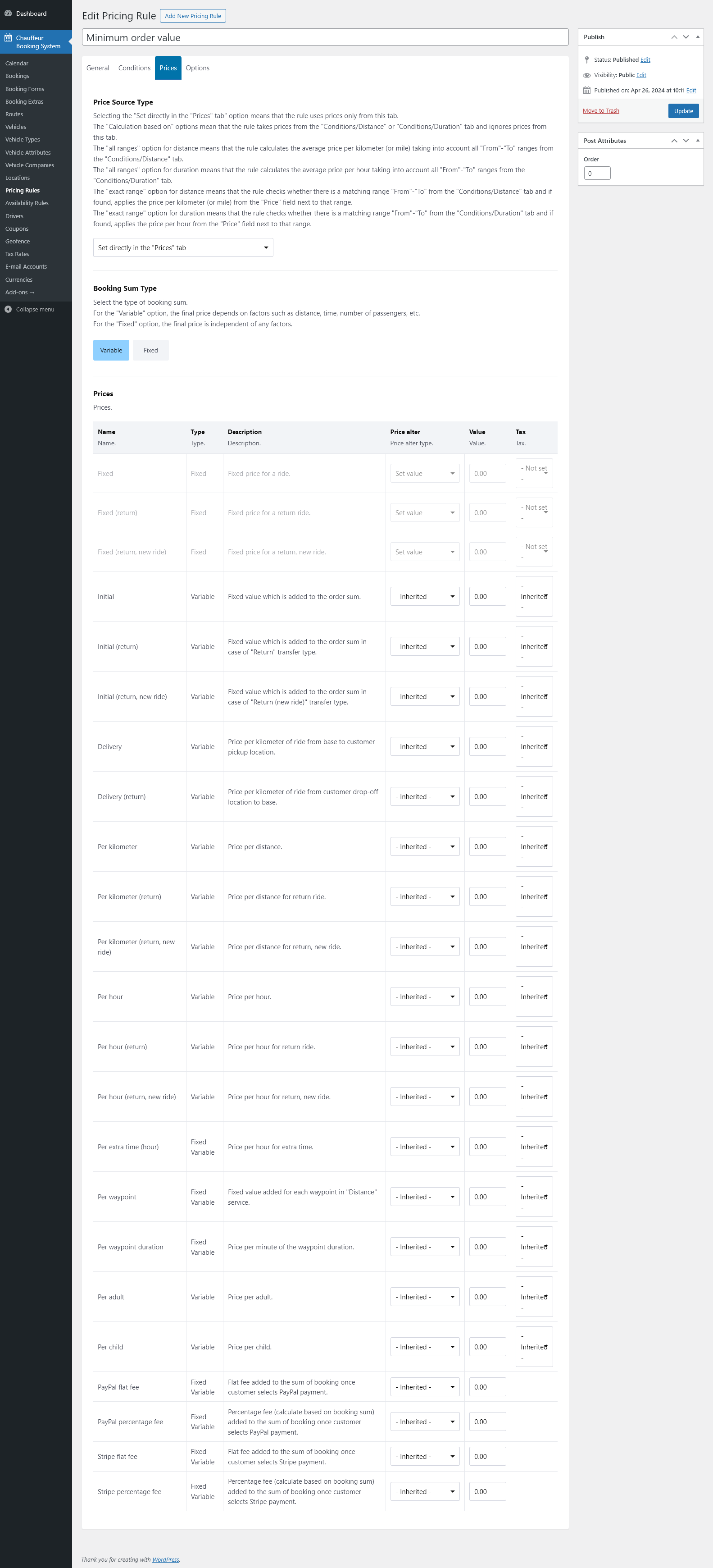Open Price Source Type dropdown

182,248
